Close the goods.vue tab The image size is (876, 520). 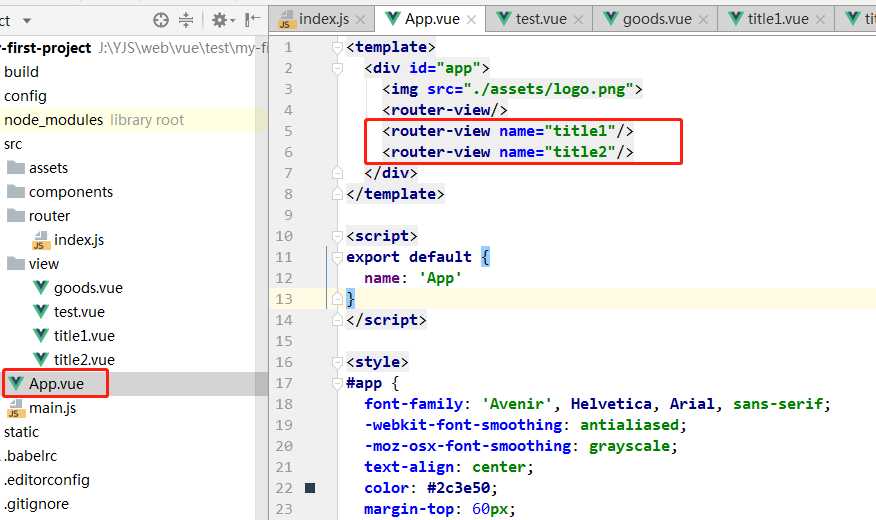point(703,20)
